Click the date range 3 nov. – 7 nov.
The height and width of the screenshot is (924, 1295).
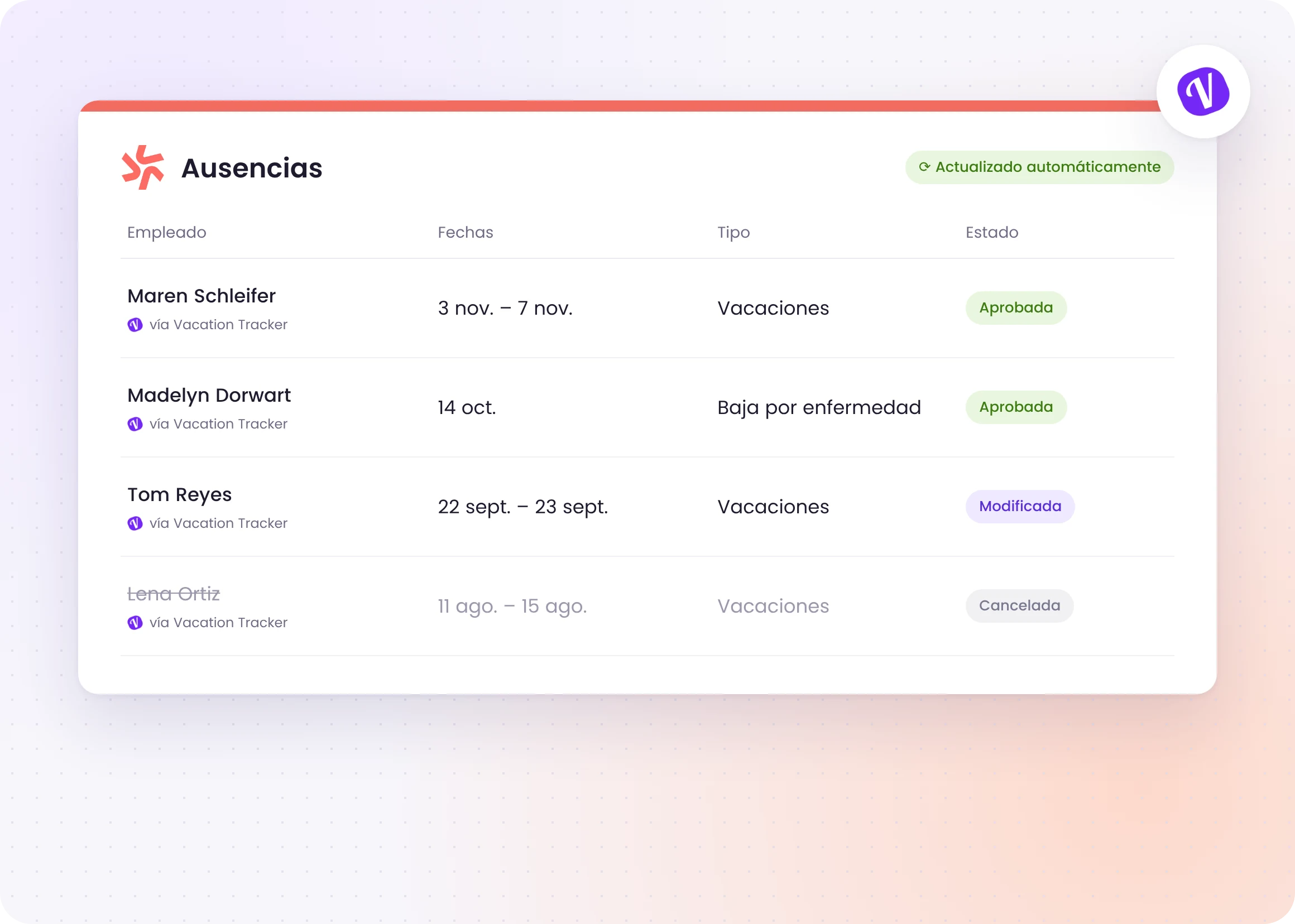(505, 308)
